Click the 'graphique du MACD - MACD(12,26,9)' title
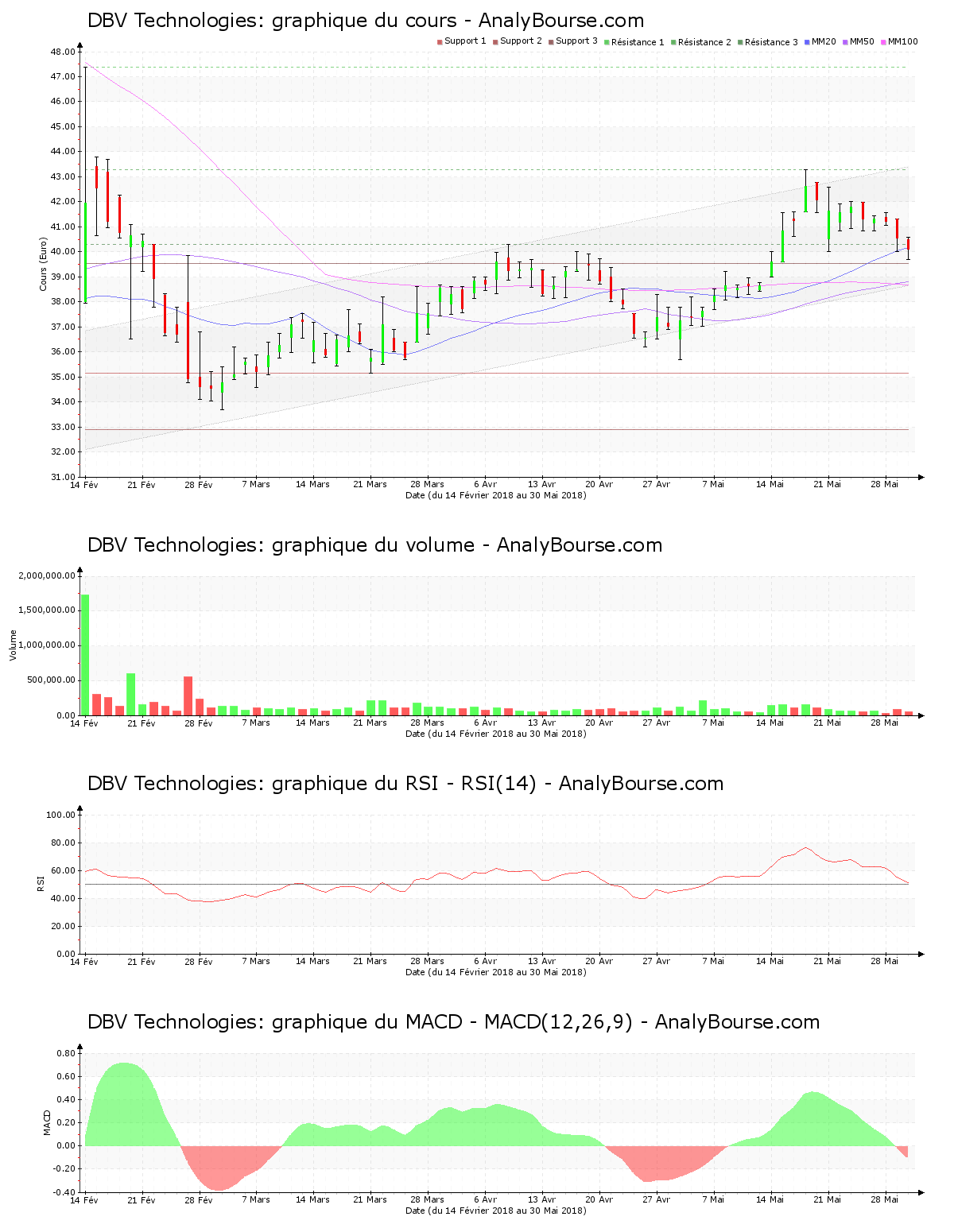 453,1022
